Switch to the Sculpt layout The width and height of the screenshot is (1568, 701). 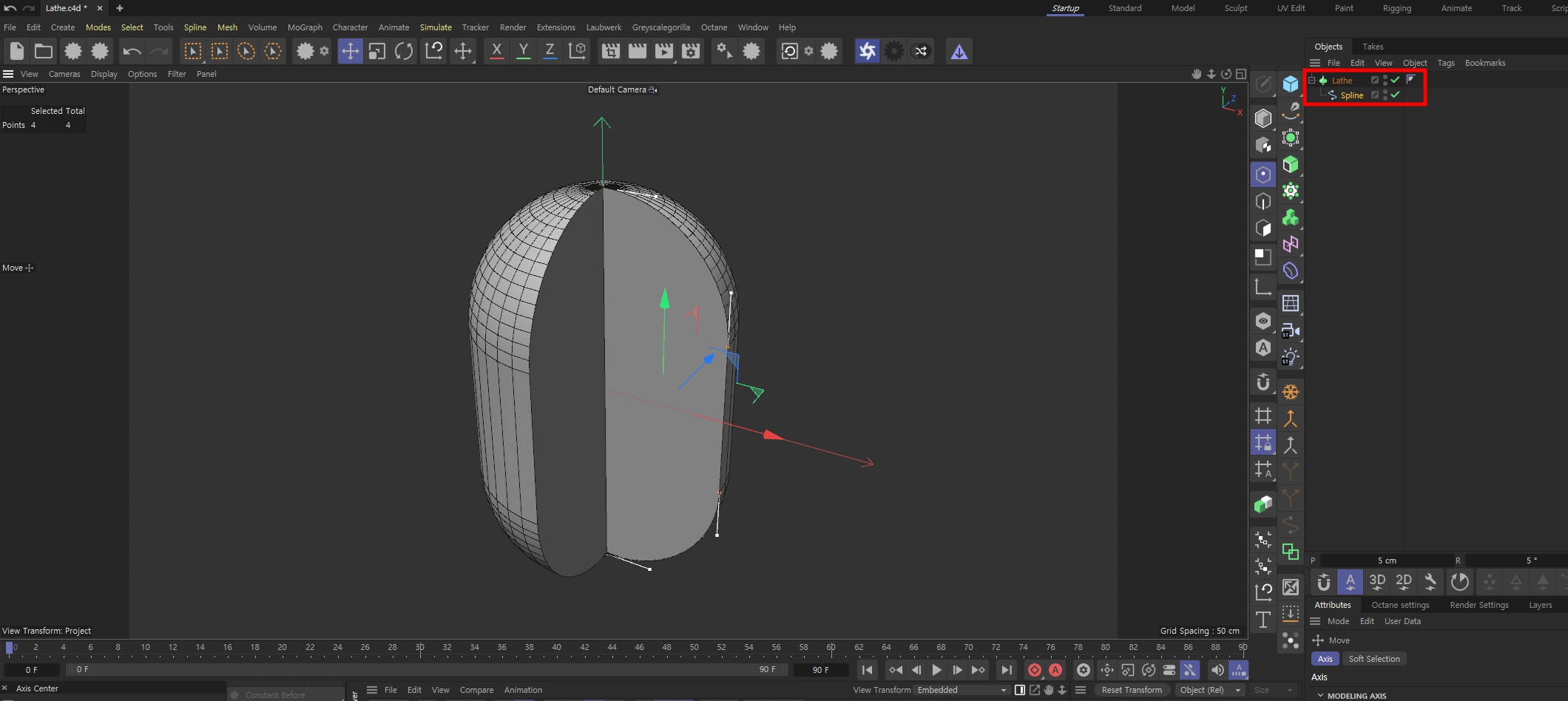click(x=1235, y=8)
